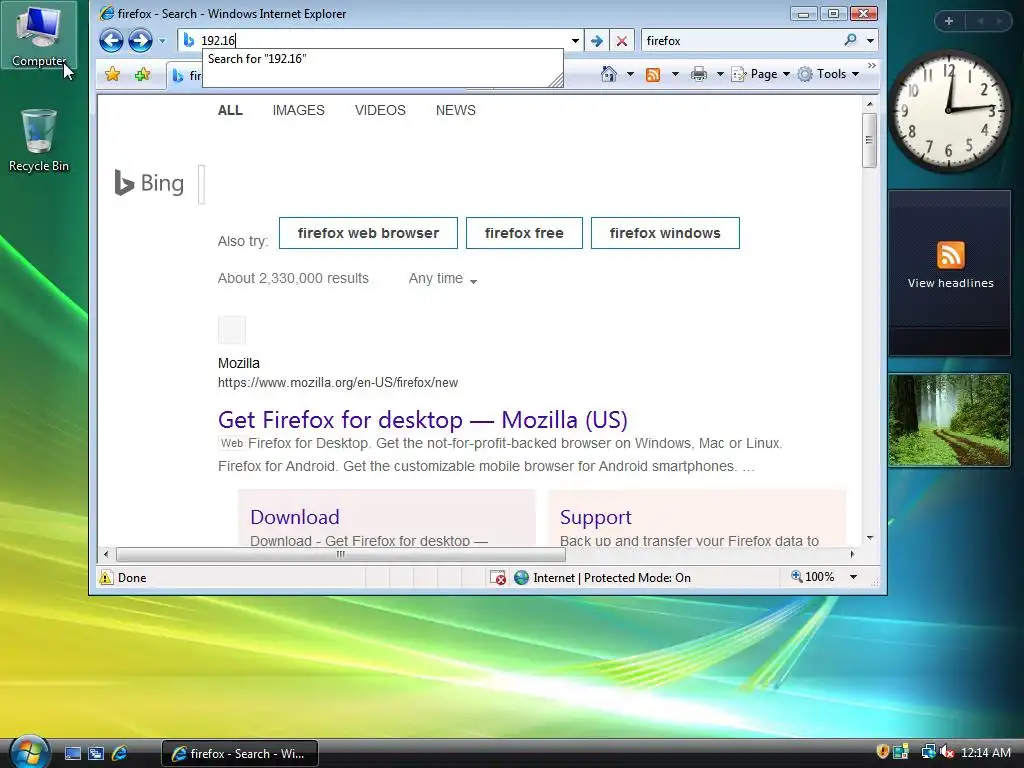The width and height of the screenshot is (1024, 768).
Task: Click the Bing logo
Action: click(x=149, y=183)
